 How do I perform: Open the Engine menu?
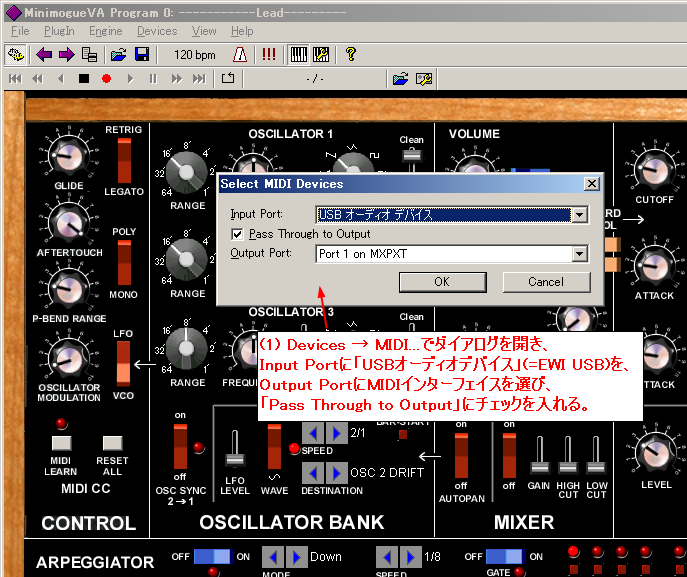coord(106,31)
